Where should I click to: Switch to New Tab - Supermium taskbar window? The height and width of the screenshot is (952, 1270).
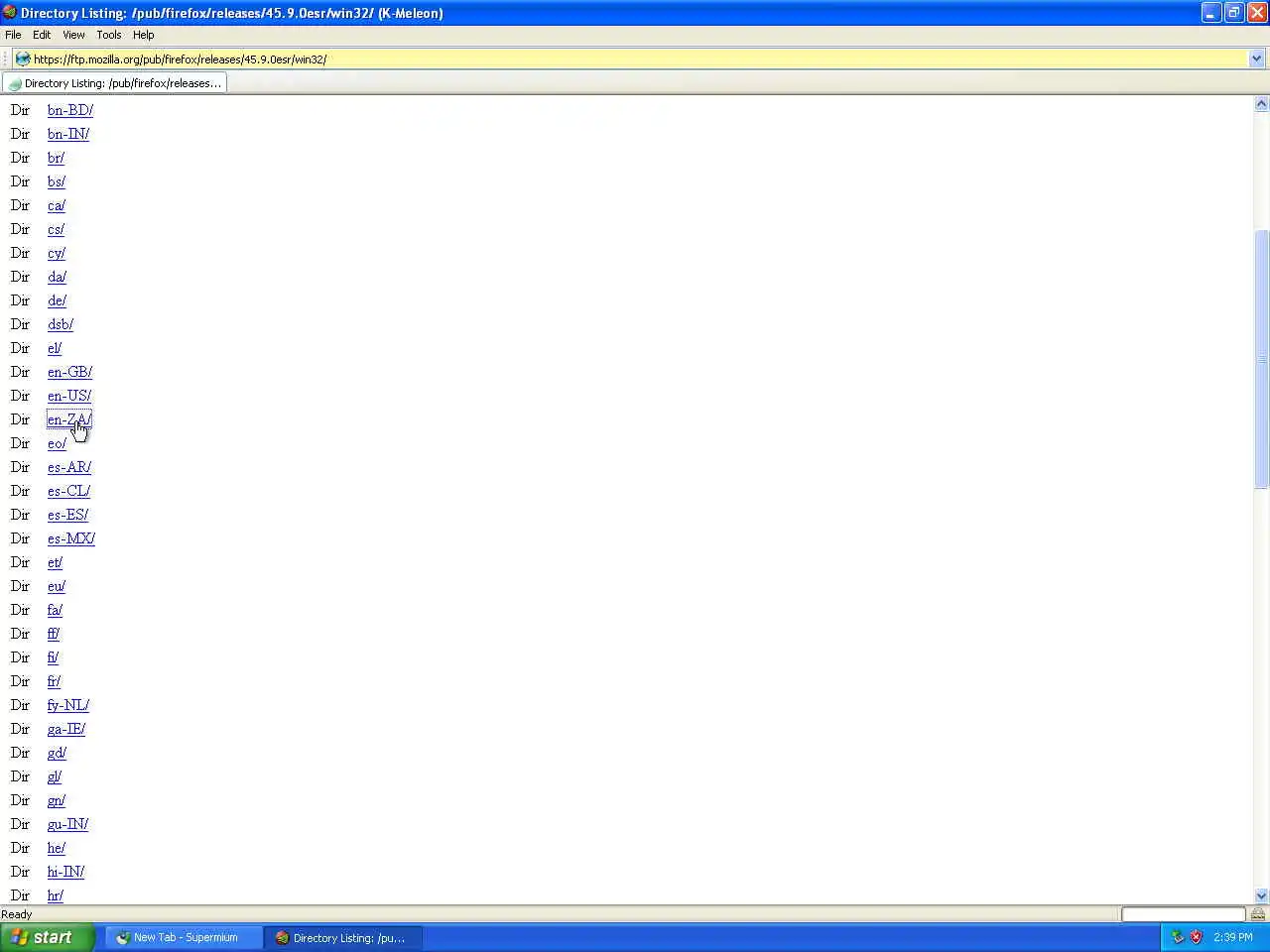point(184,937)
